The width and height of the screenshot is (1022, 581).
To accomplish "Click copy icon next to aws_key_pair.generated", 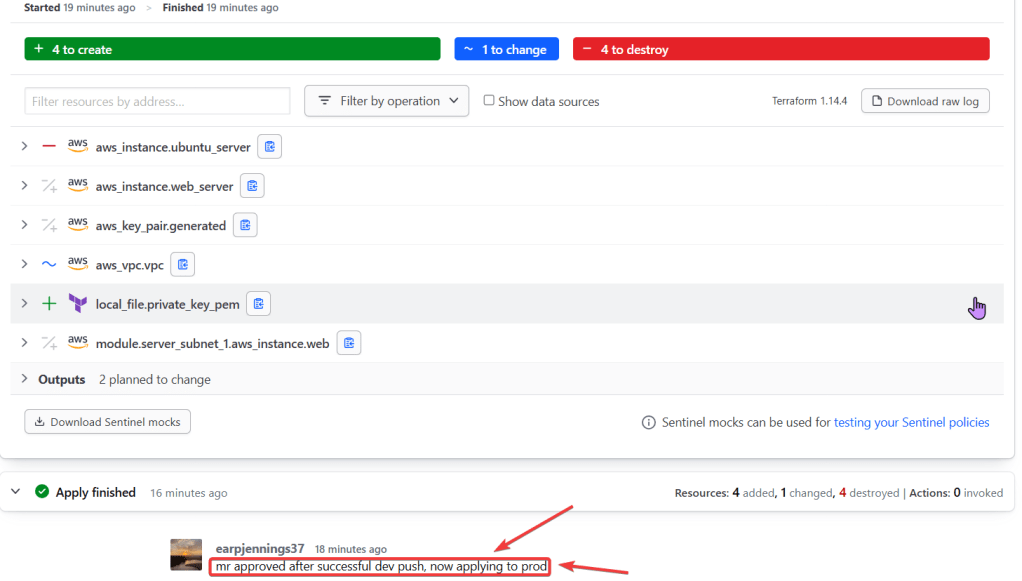I will click(x=245, y=225).
